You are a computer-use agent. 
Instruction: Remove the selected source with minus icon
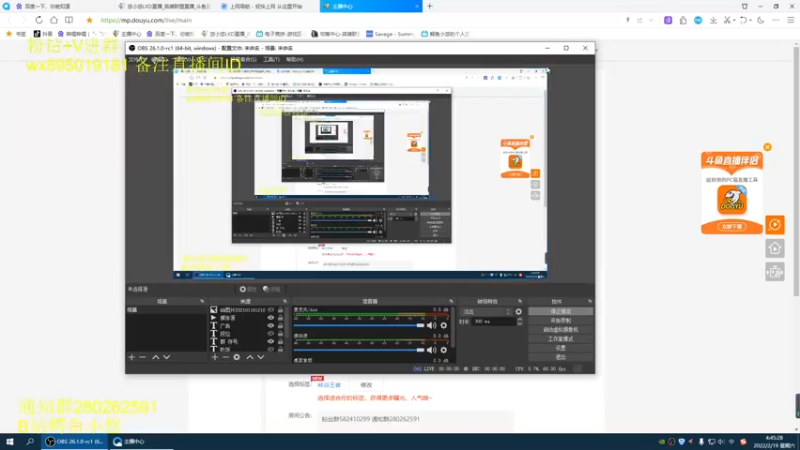(226, 357)
